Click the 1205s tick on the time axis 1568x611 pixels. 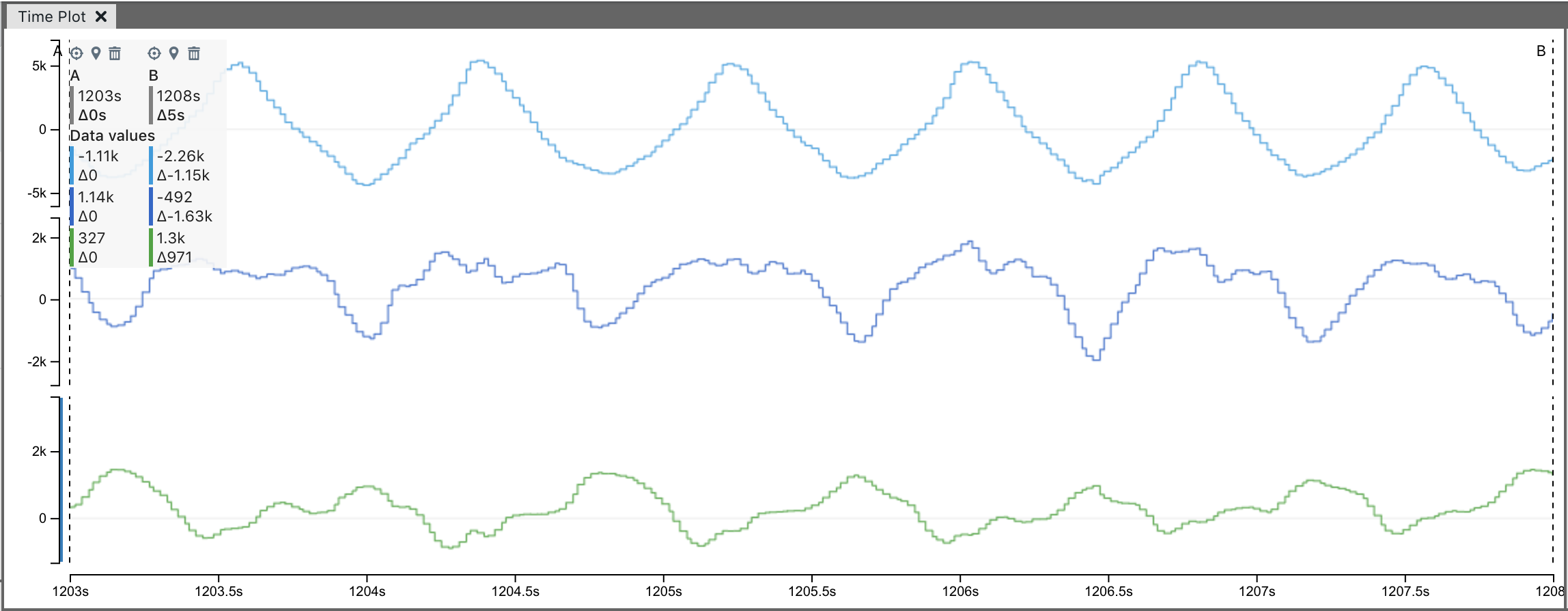tap(663, 591)
